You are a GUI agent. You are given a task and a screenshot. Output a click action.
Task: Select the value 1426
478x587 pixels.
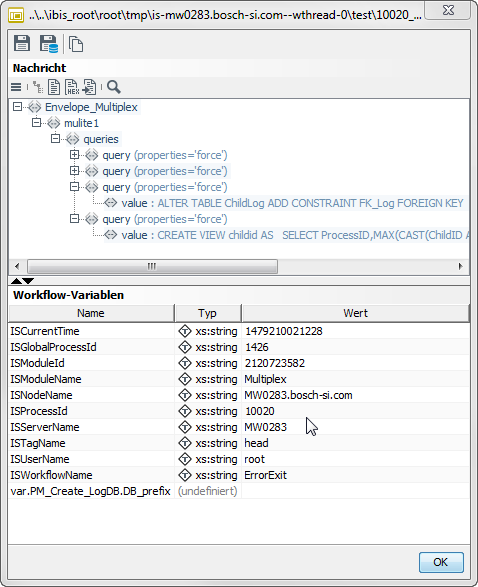tap(257, 347)
